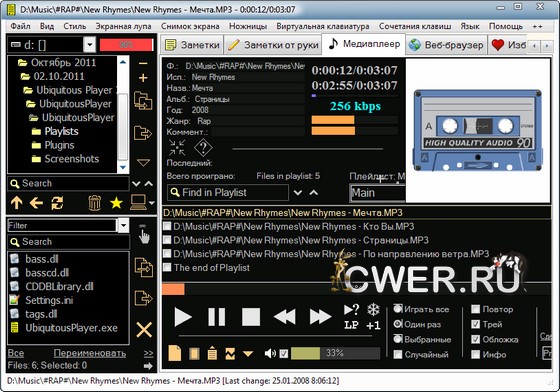
Task: Go up one folder with up arrow
Action: 16,203
